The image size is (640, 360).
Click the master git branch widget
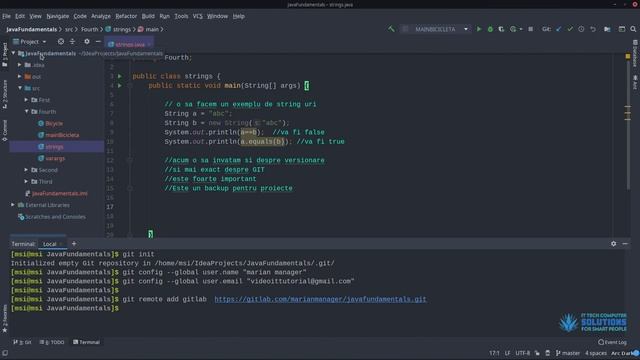pos(568,353)
